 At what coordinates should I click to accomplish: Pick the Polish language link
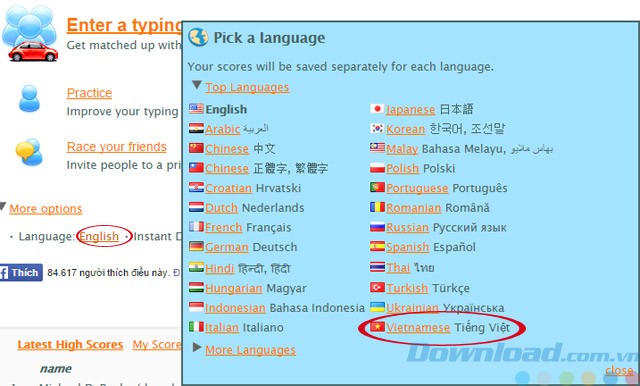[402, 168]
